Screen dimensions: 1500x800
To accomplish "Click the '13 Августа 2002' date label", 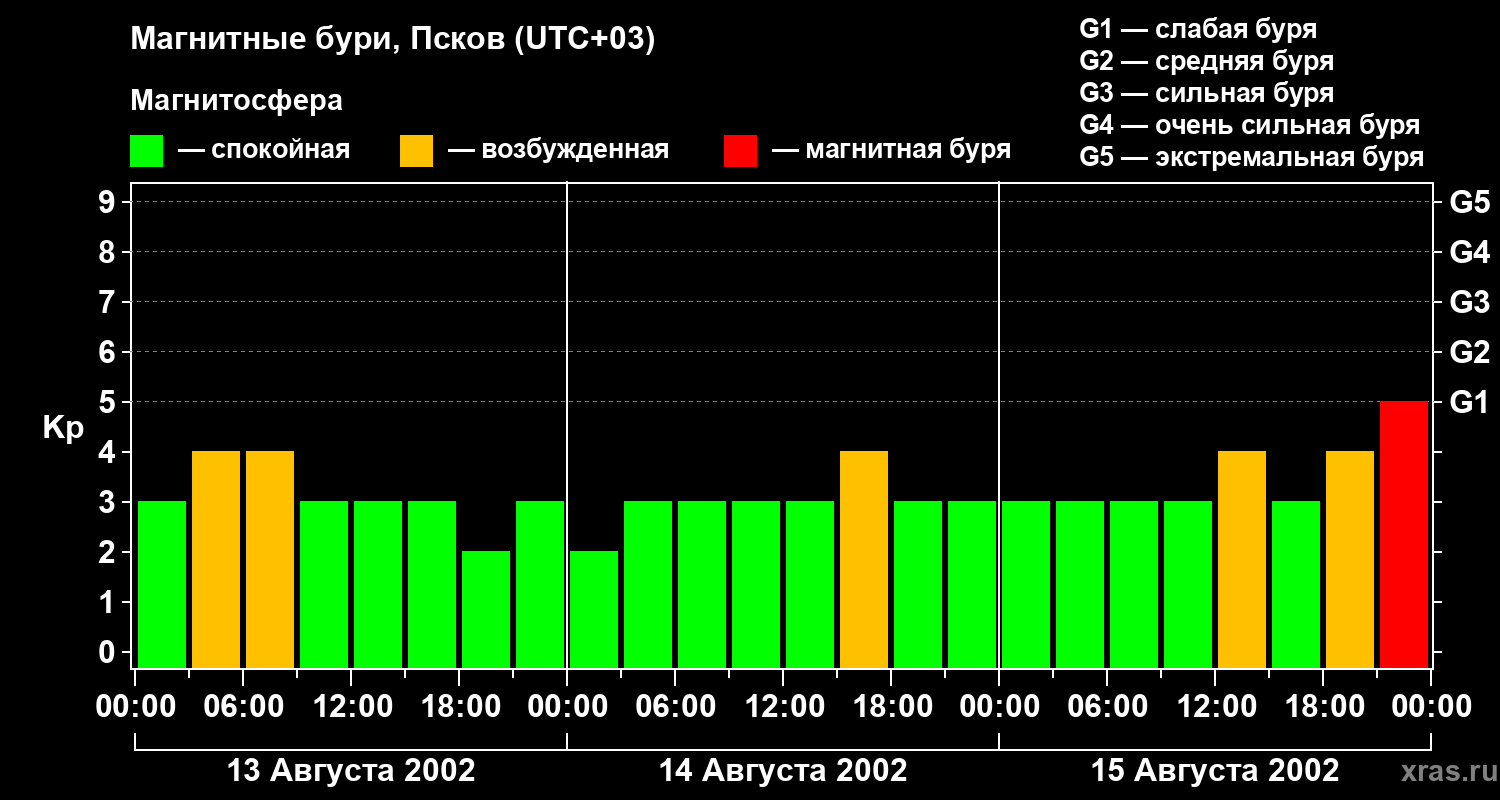I will pyautogui.click(x=351, y=771).
